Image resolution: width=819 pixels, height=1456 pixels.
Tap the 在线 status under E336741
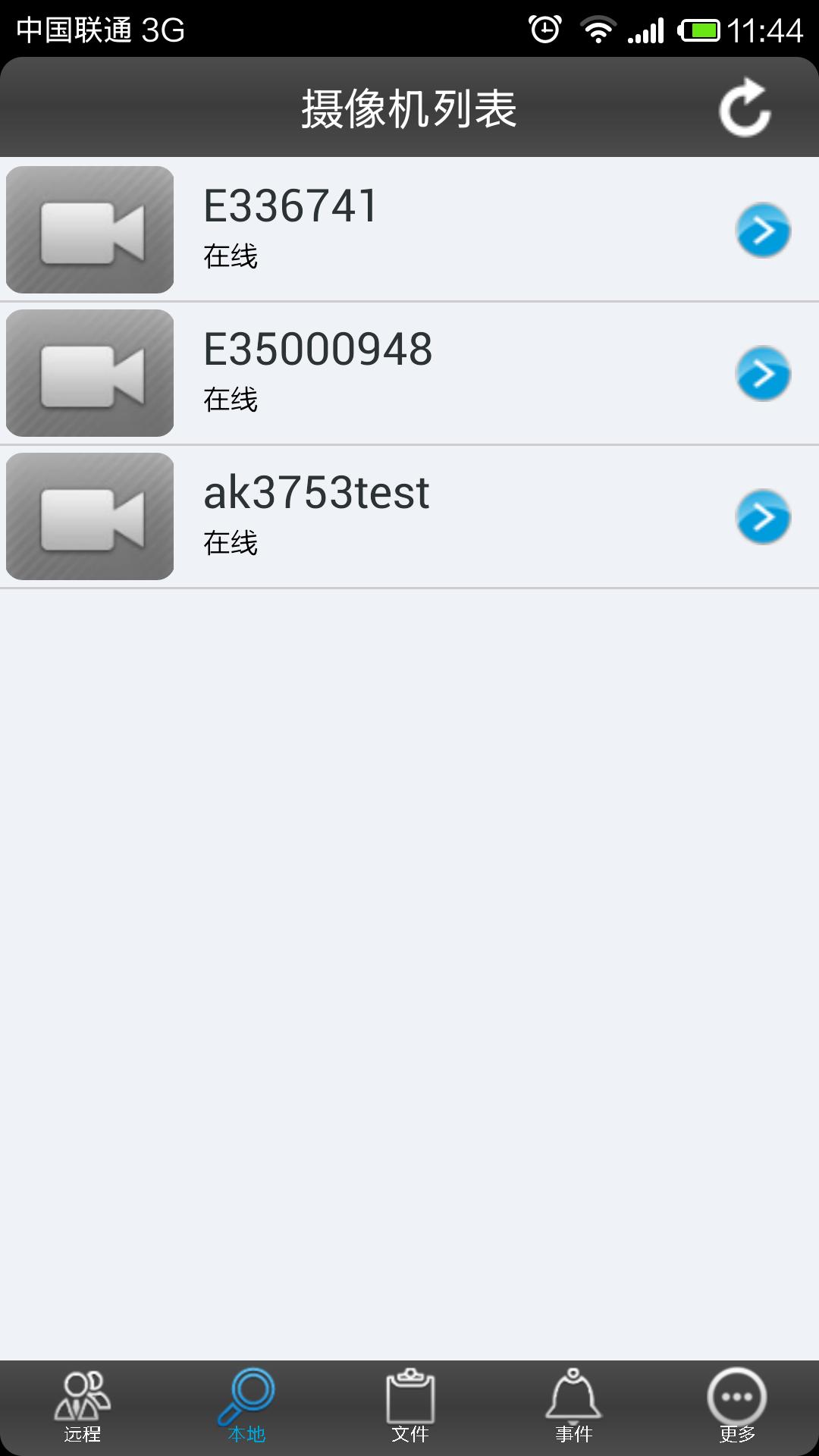point(231,256)
